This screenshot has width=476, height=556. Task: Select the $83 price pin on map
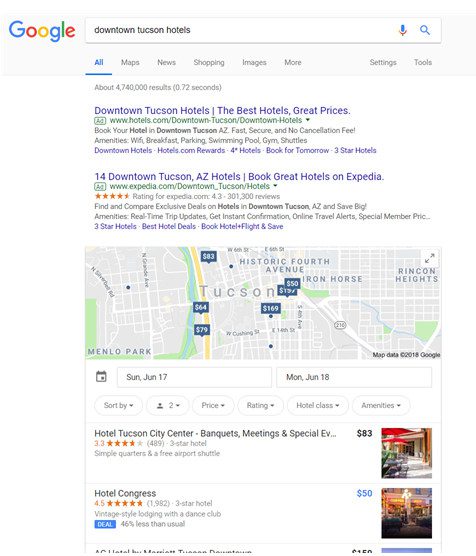[209, 257]
